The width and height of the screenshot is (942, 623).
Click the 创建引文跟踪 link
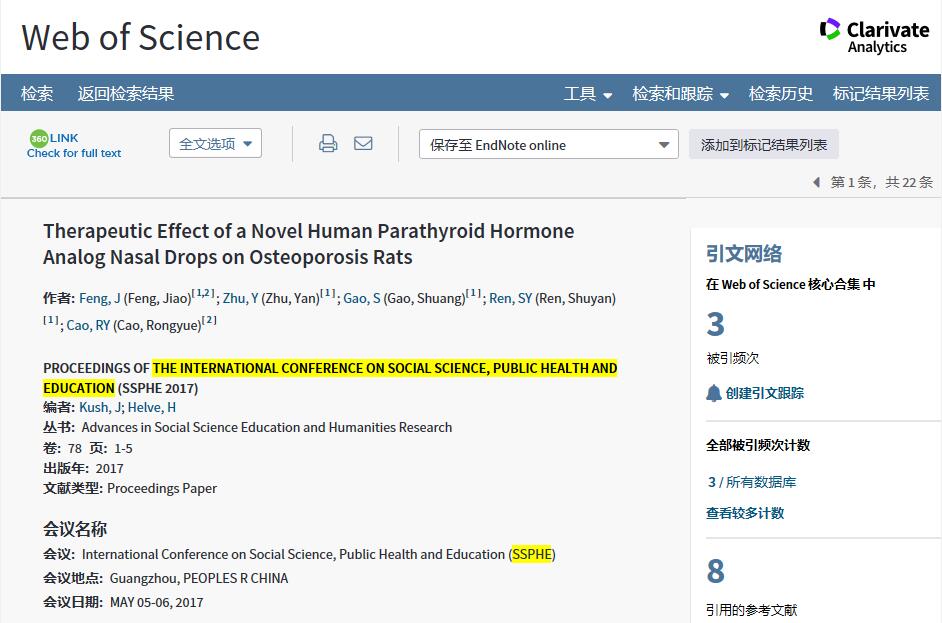pyautogui.click(x=764, y=394)
